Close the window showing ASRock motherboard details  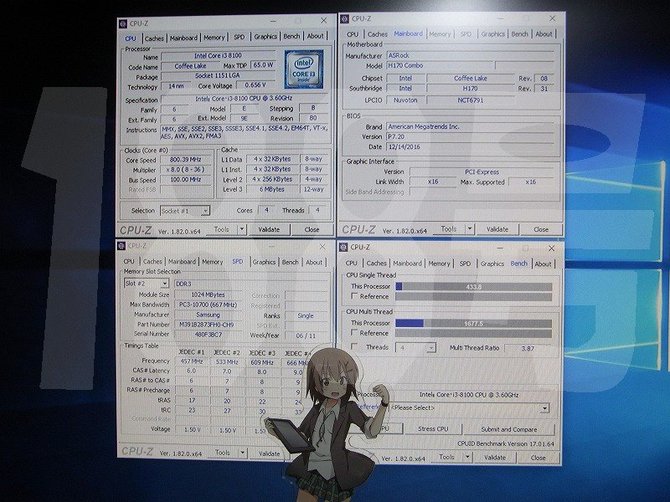coord(552,19)
